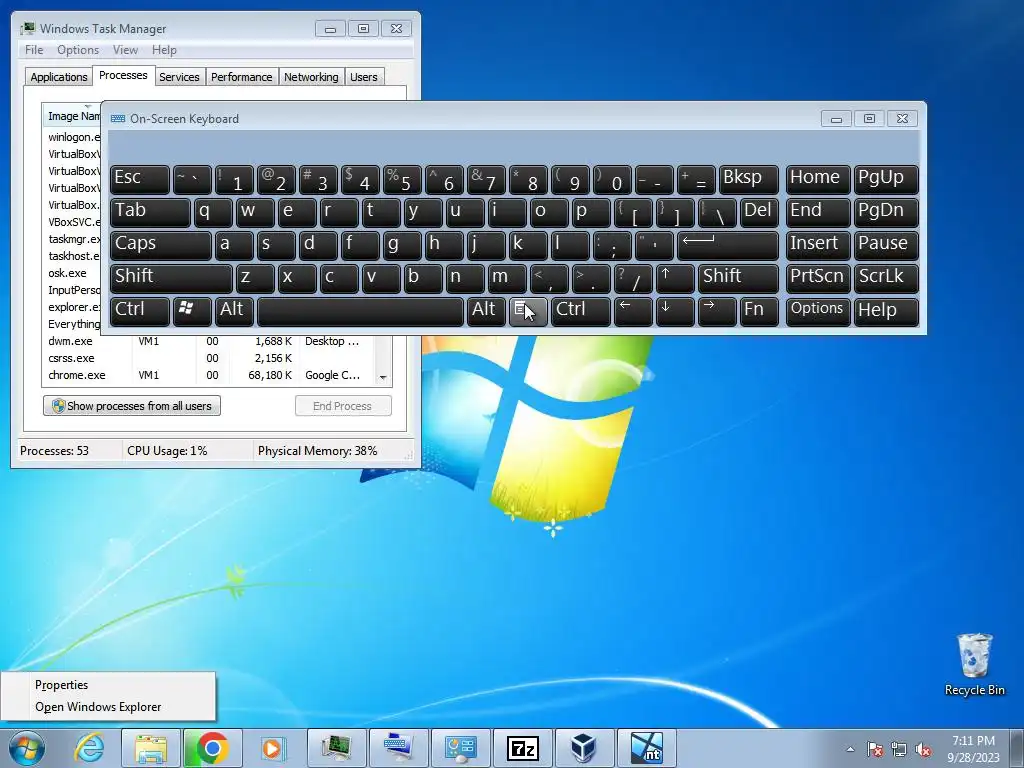Image resolution: width=1024 pixels, height=768 pixels.
Task: Click the down arrow key
Action: (x=675, y=311)
